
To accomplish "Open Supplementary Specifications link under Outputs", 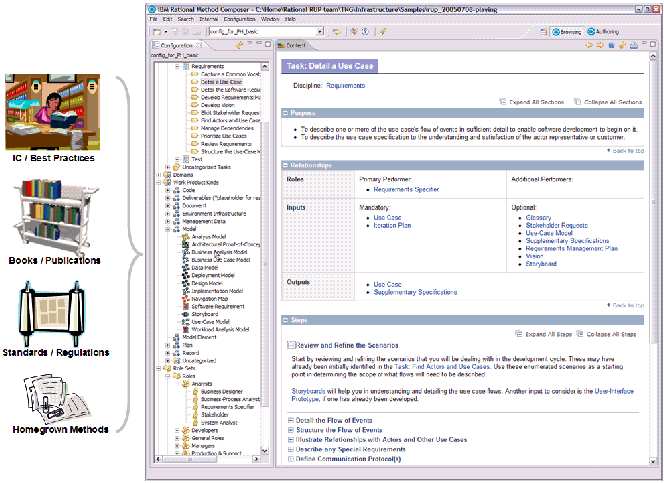I will pos(415,292).
